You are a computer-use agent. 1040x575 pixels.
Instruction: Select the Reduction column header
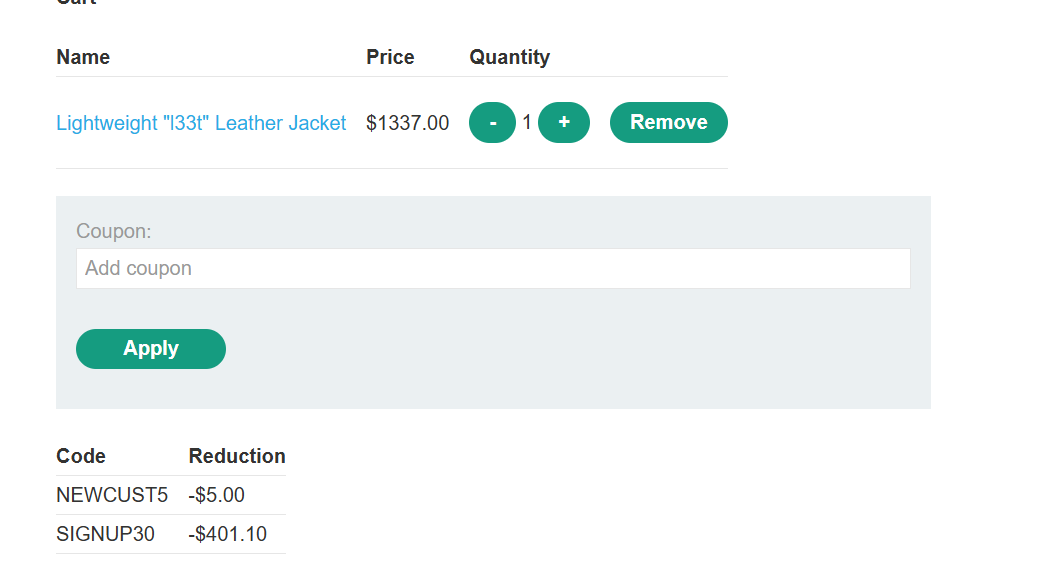(237, 456)
